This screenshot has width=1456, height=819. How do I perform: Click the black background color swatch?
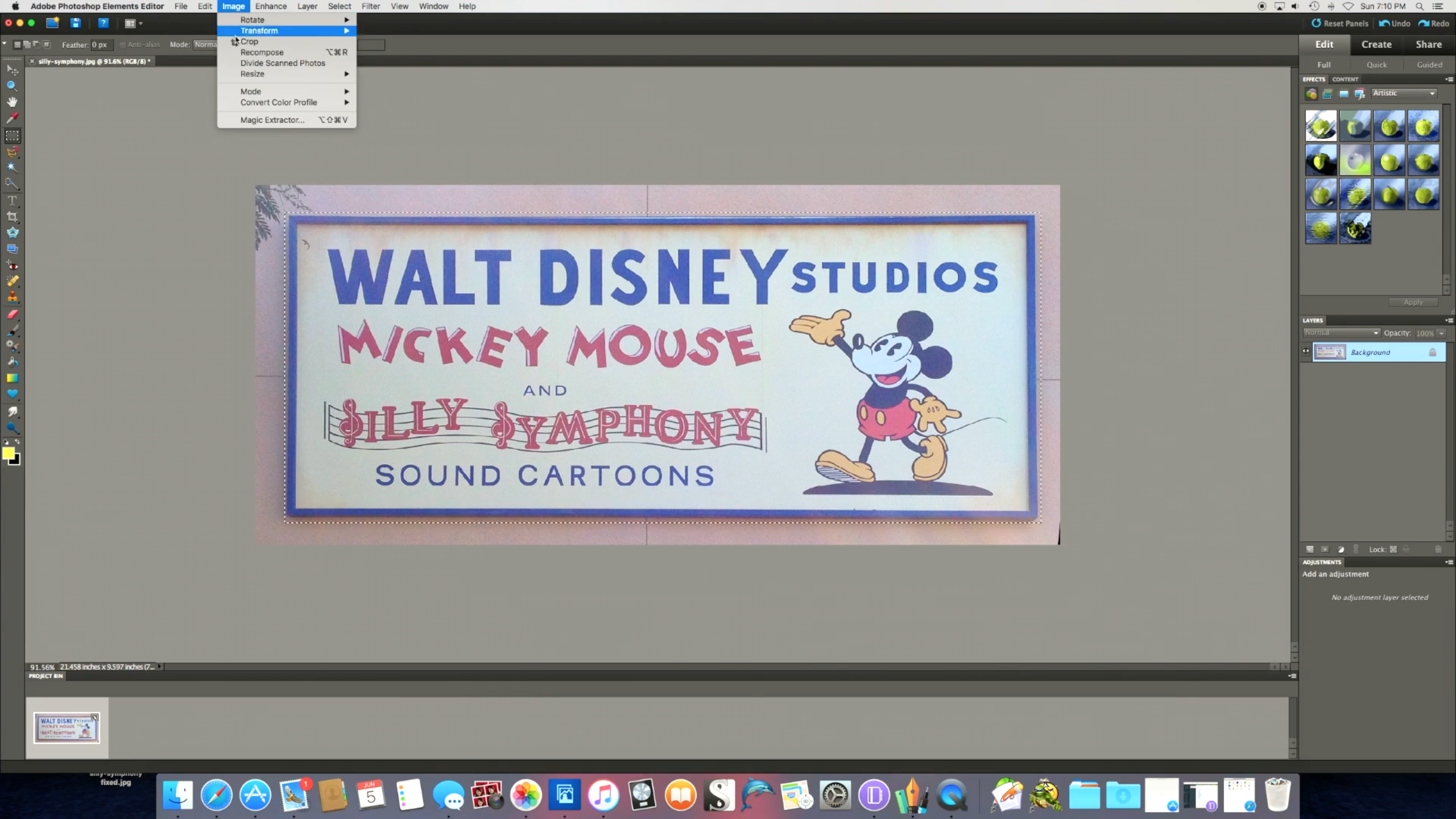[x=16, y=461]
